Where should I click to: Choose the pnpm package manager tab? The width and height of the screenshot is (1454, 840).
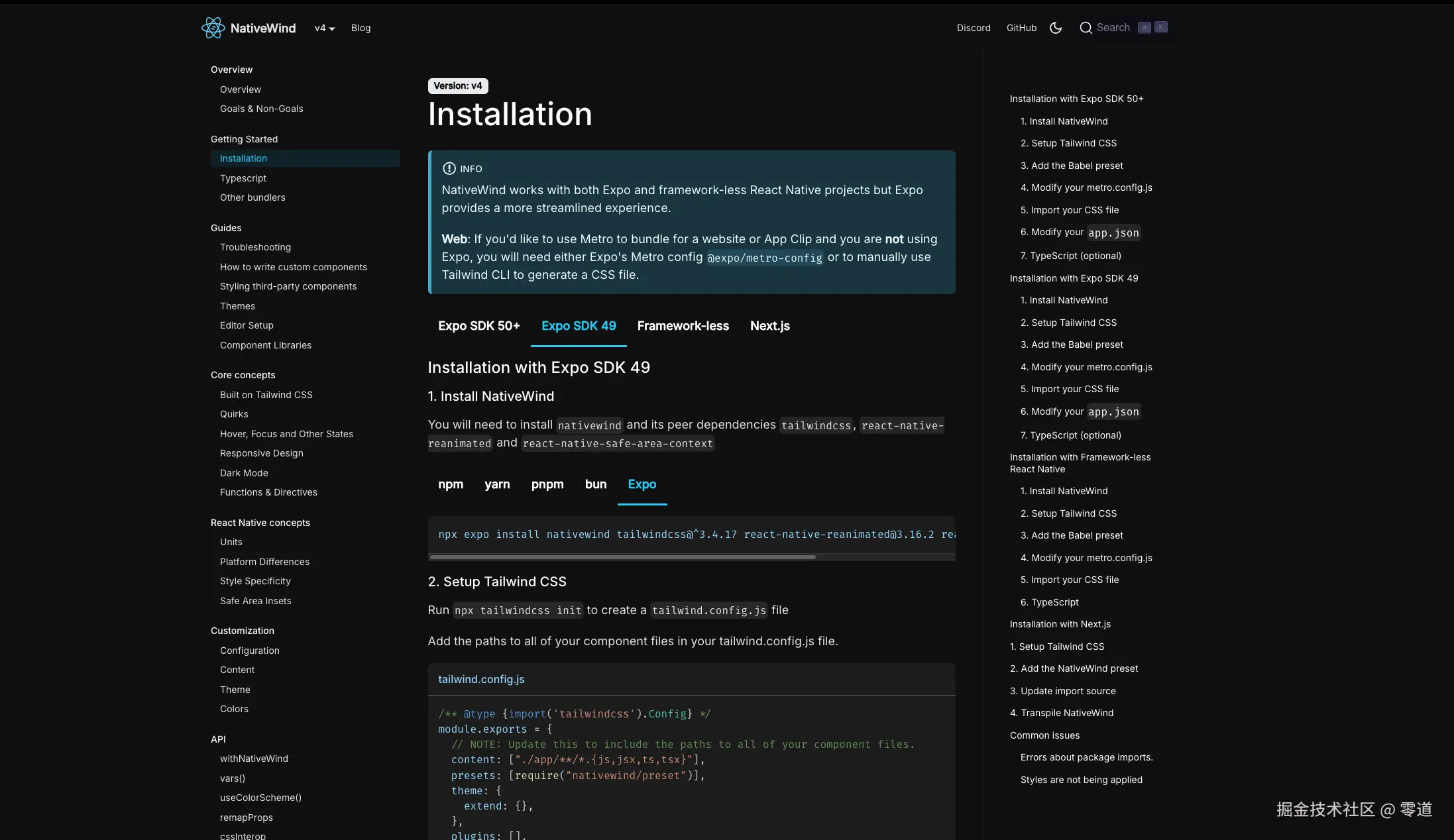(x=547, y=484)
